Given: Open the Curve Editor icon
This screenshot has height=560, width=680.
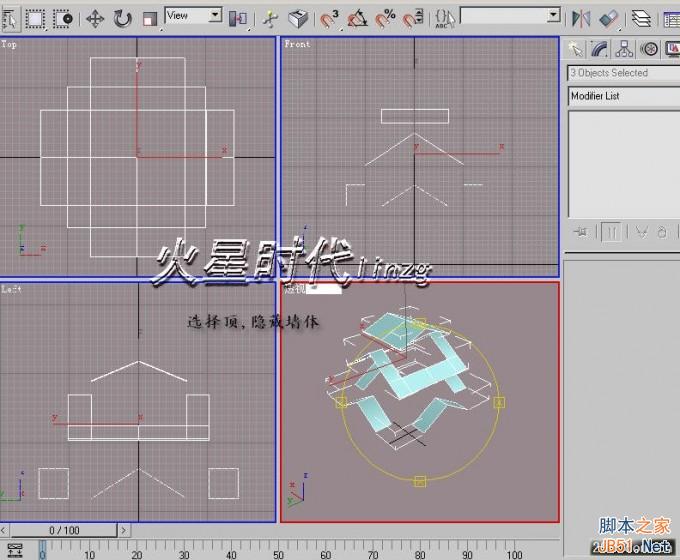Looking at the screenshot, I should point(671,19).
